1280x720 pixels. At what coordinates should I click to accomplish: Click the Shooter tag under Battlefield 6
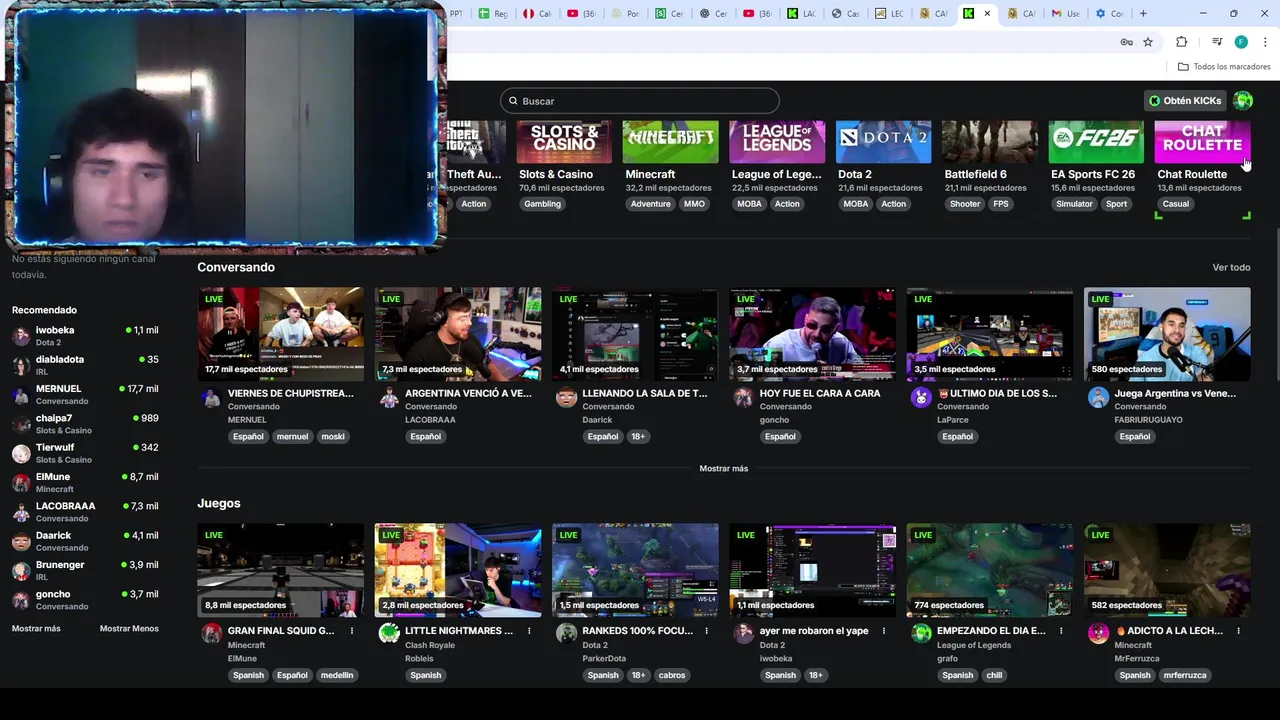pos(965,204)
